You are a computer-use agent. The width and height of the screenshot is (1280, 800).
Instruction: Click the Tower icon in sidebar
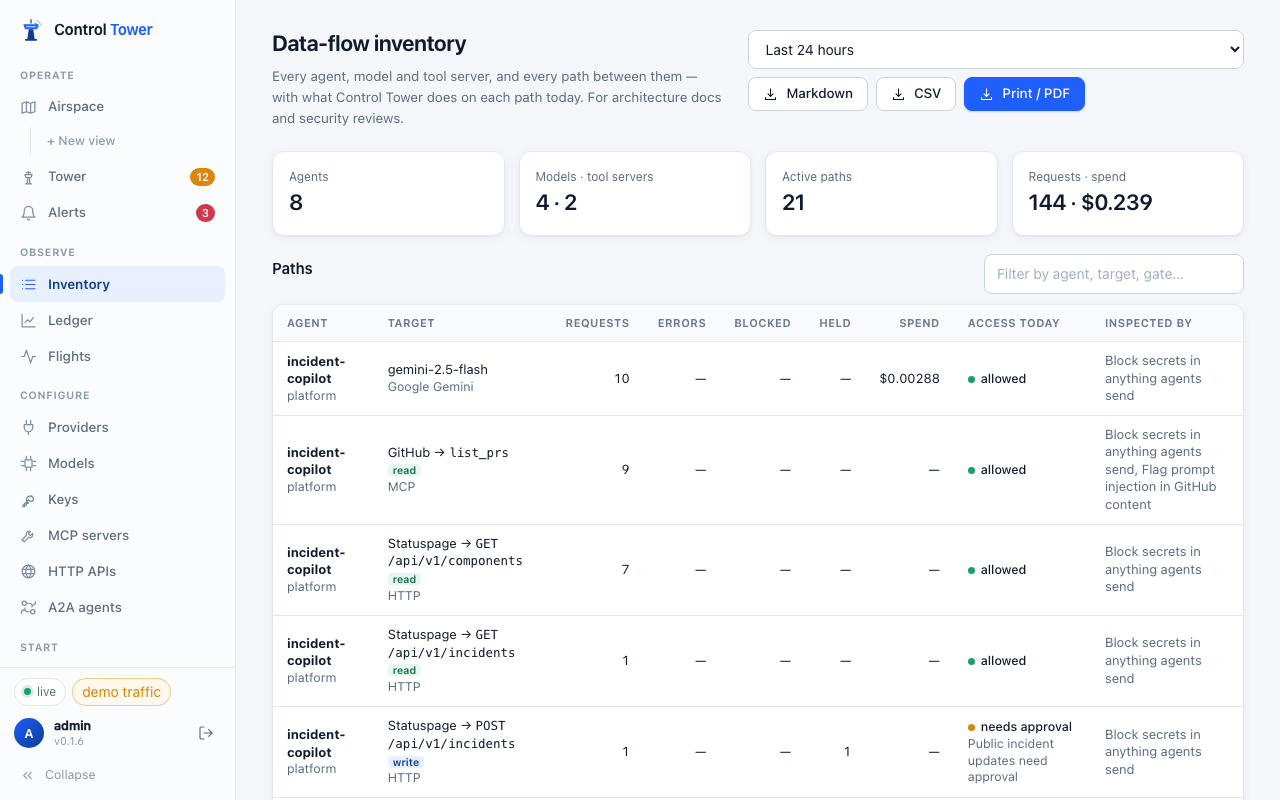pos(28,177)
